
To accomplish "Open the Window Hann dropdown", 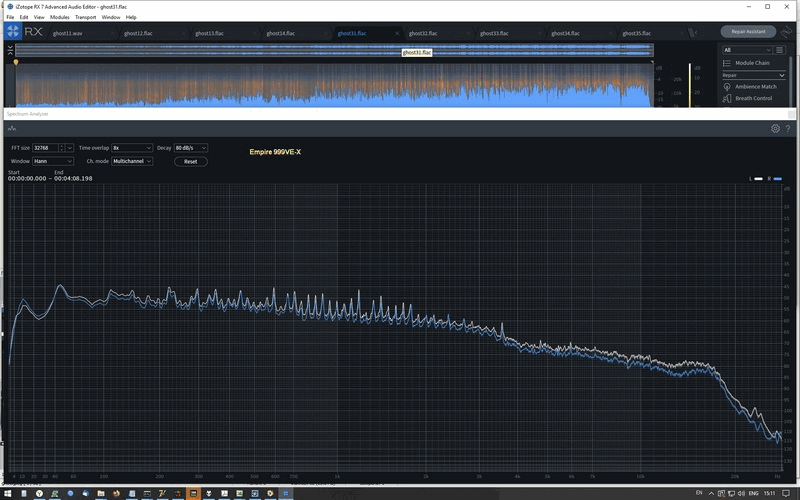I will pyautogui.click(x=53, y=161).
